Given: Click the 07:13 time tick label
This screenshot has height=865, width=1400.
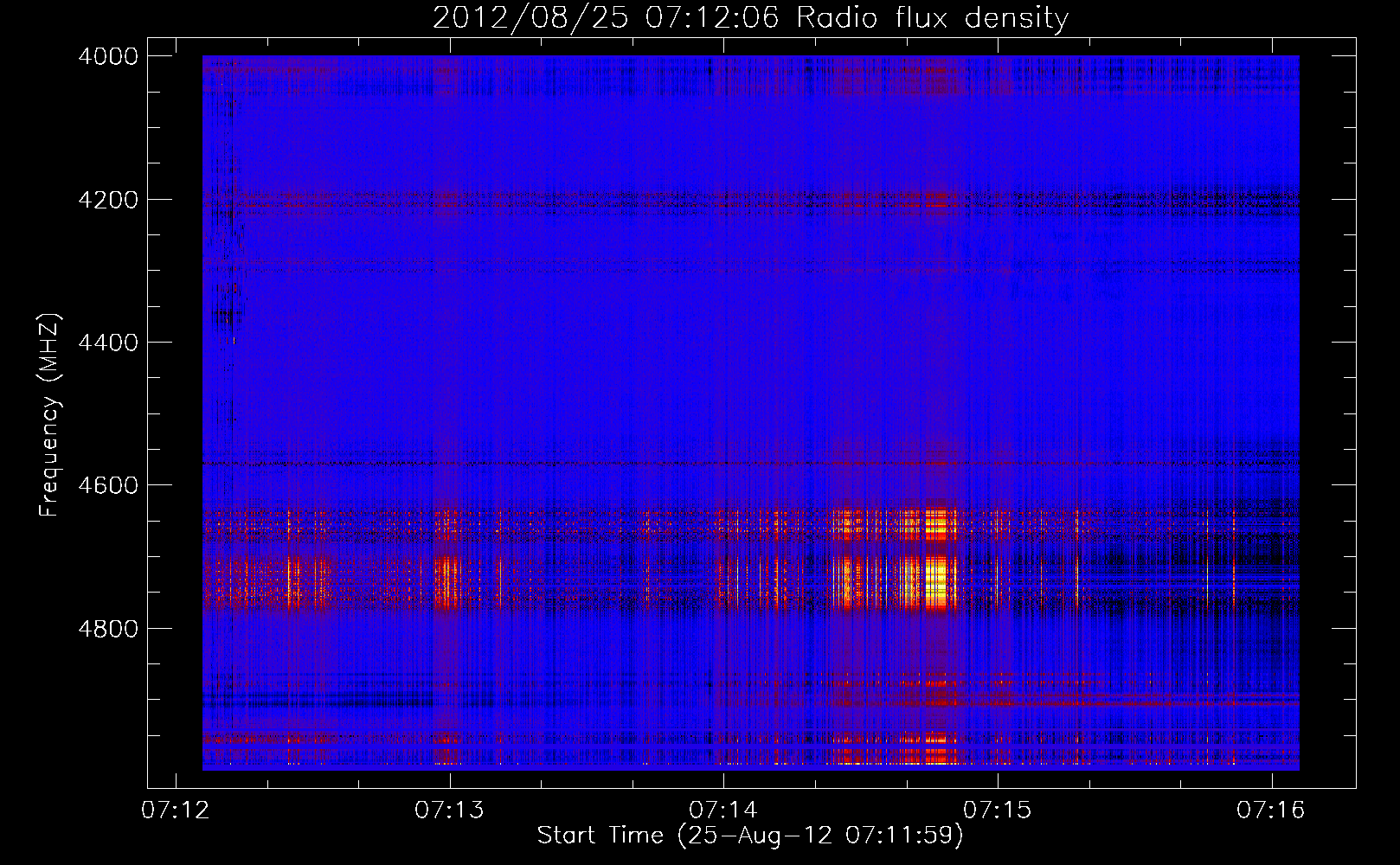Looking at the screenshot, I should 450,811.
